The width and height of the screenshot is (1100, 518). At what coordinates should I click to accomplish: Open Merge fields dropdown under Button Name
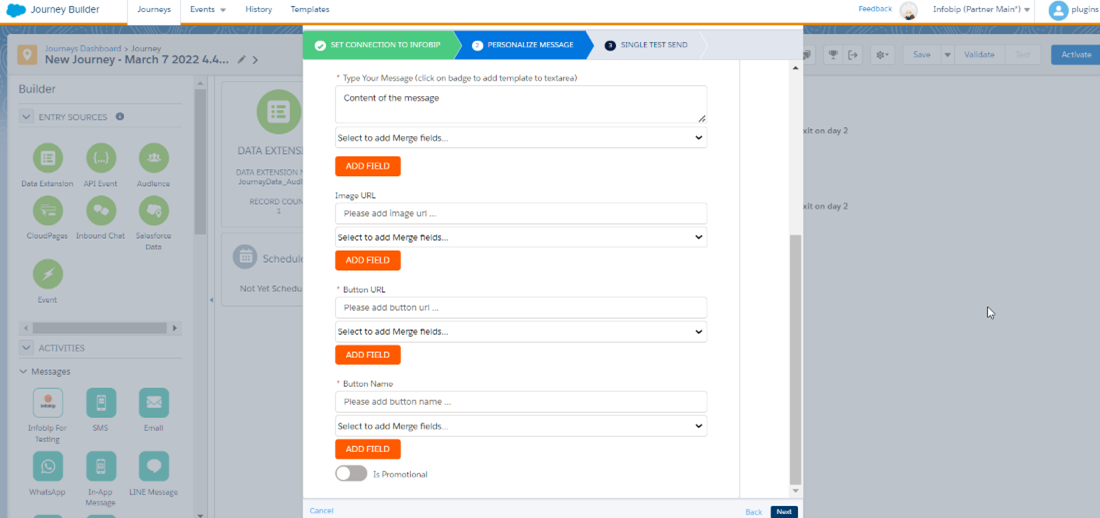pos(521,426)
